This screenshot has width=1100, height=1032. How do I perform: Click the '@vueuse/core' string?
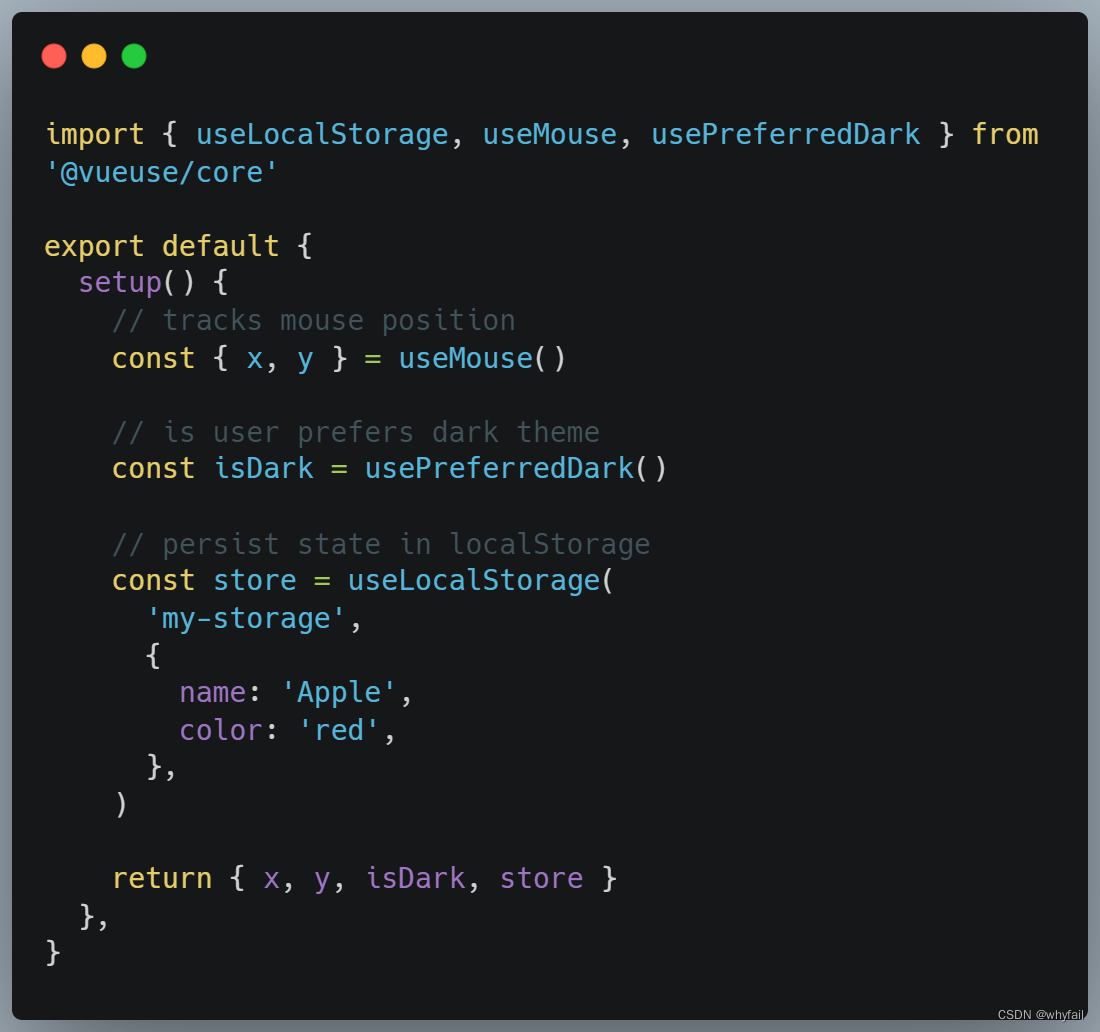[161, 173]
